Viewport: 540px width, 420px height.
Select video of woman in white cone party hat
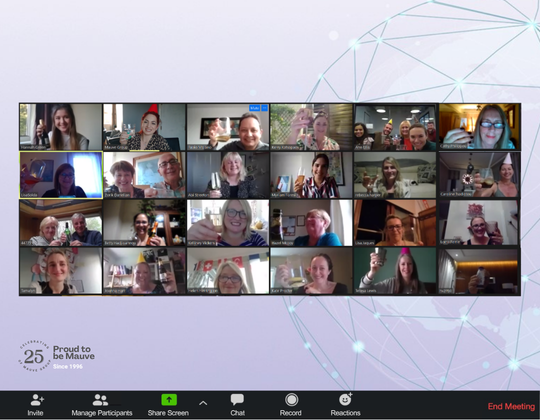pyautogui.click(x=479, y=175)
